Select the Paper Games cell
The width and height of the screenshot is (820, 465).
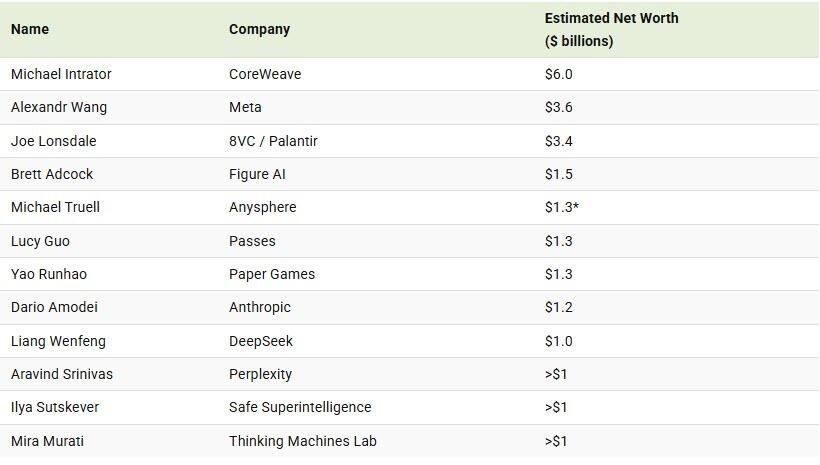272,274
